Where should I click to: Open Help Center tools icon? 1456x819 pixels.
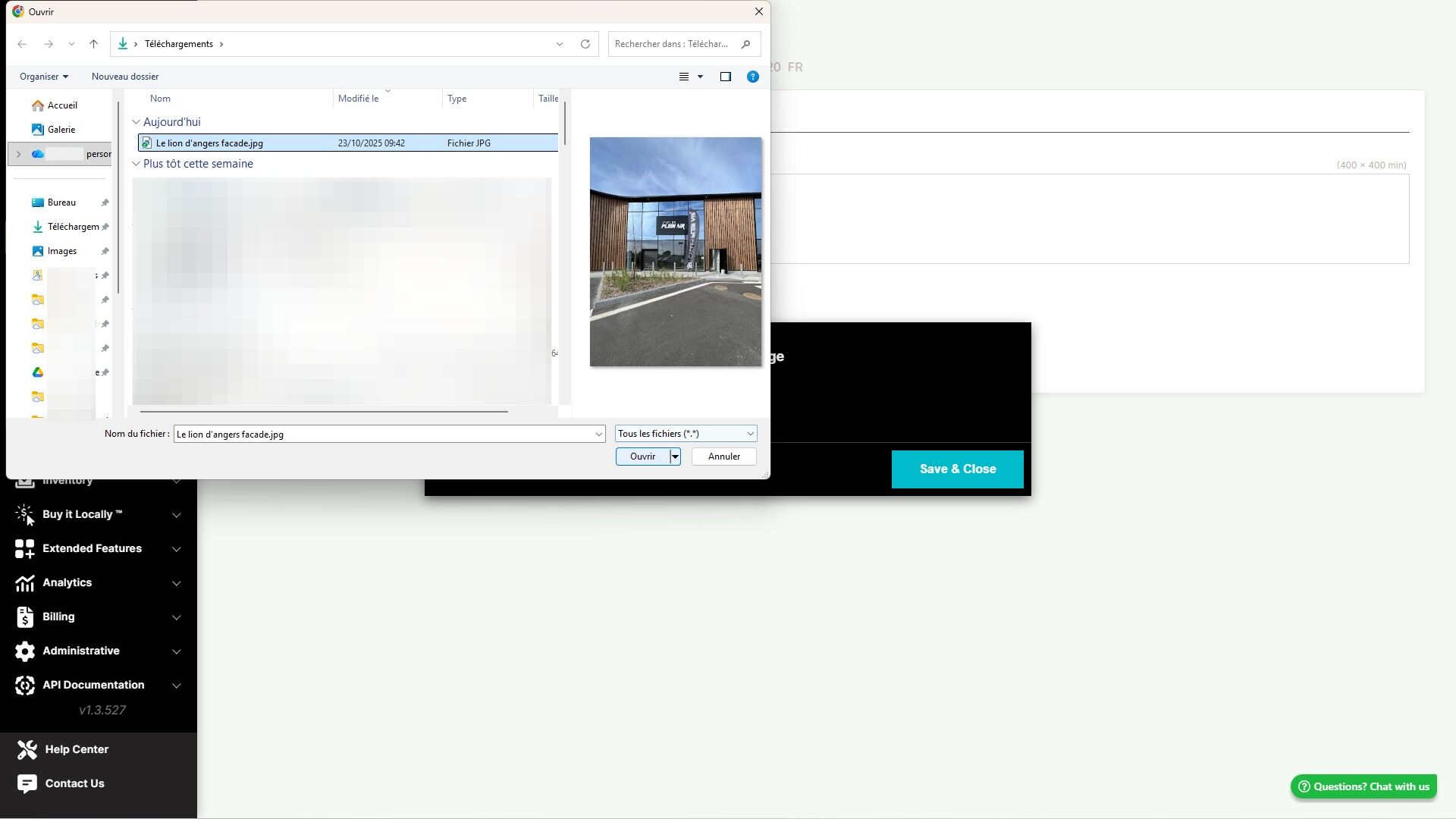(27, 749)
